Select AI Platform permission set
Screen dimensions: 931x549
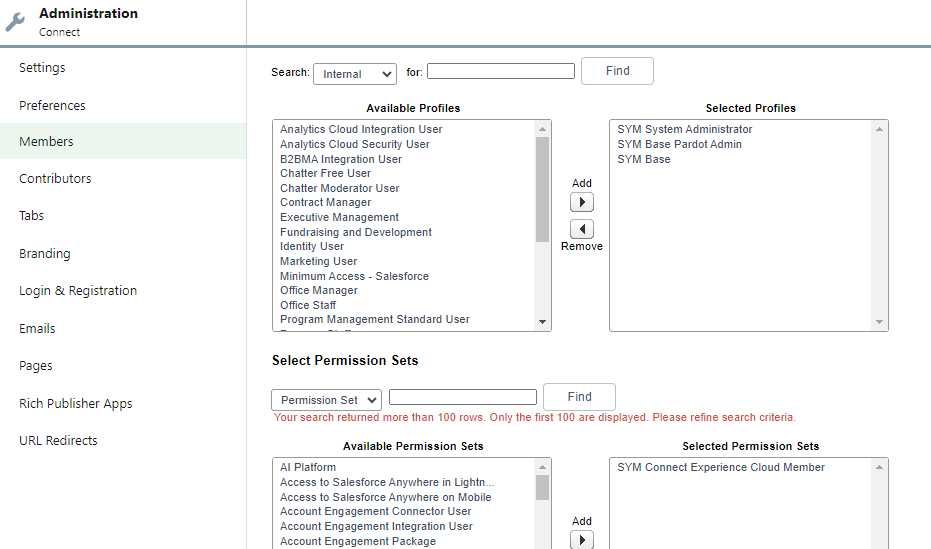308,467
